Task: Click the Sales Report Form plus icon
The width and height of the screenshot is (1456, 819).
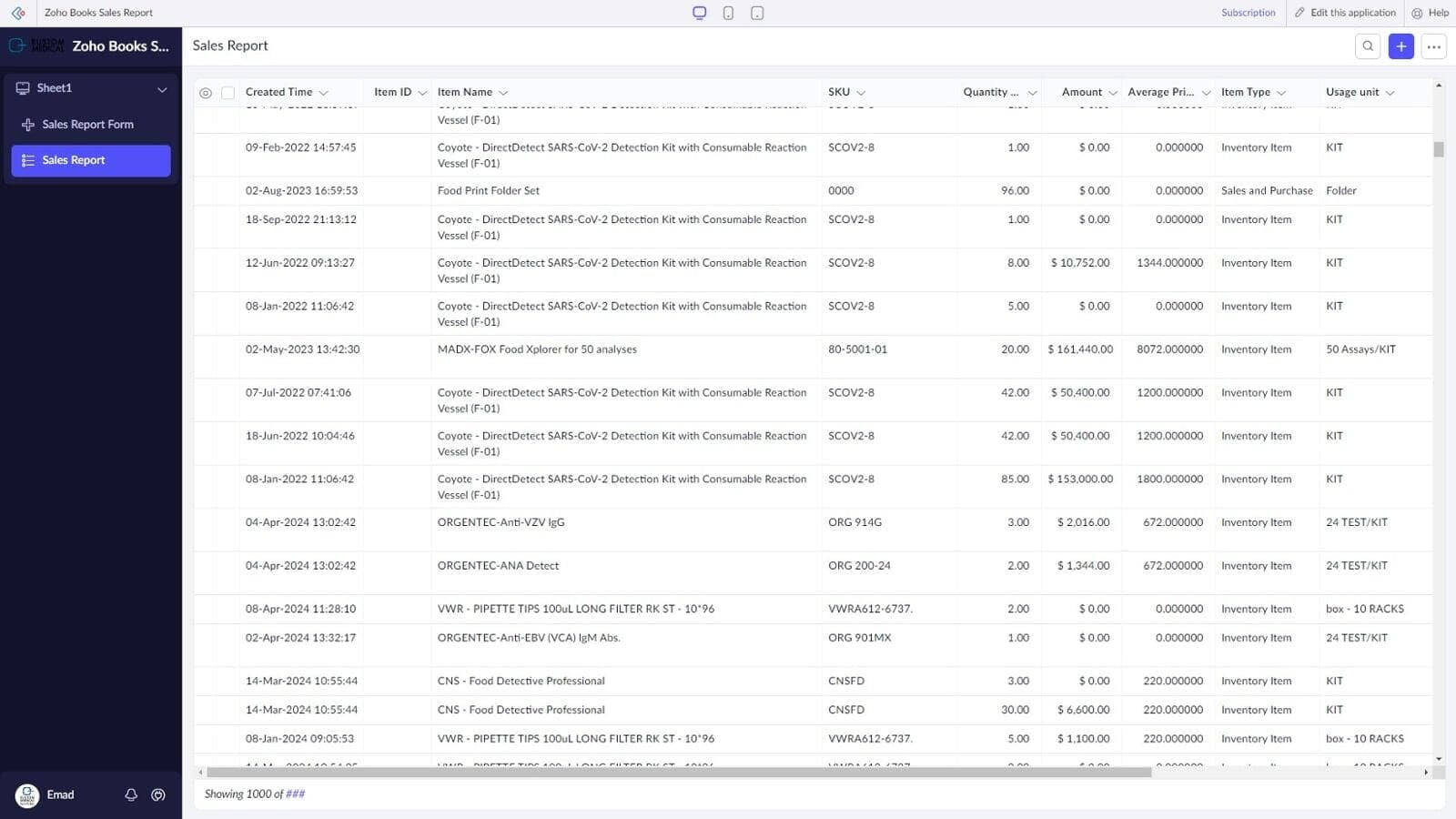Action: coord(28,125)
